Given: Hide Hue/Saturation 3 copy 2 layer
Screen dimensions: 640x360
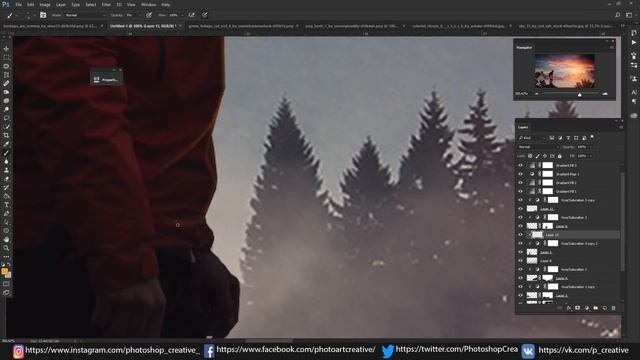Looking at the screenshot, I should point(520,243).
